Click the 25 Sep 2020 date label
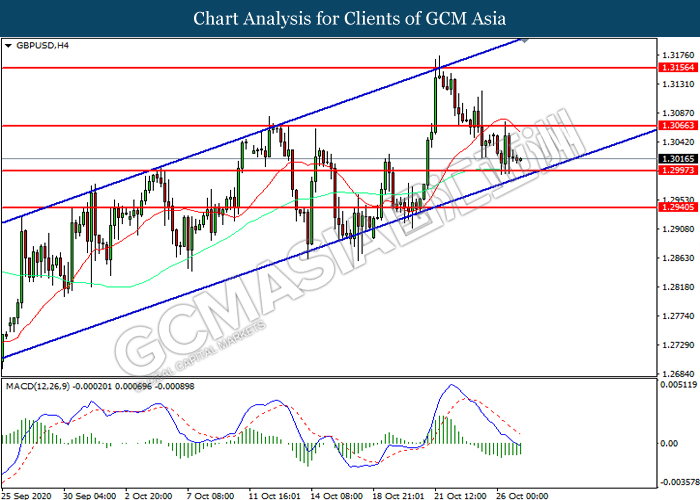 26,496
